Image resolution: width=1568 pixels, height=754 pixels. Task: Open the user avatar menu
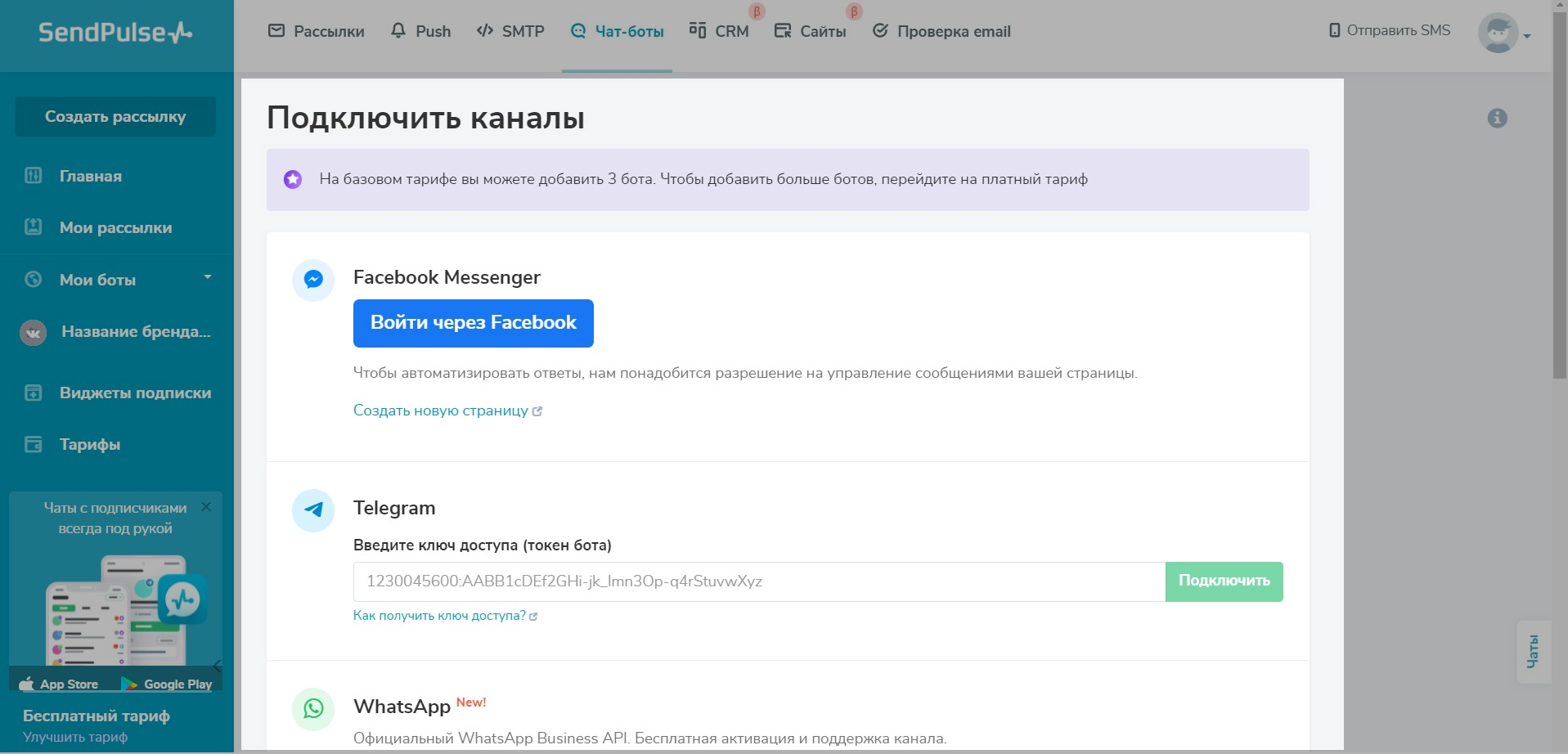pyautogui.click(x=1498, y=33)
